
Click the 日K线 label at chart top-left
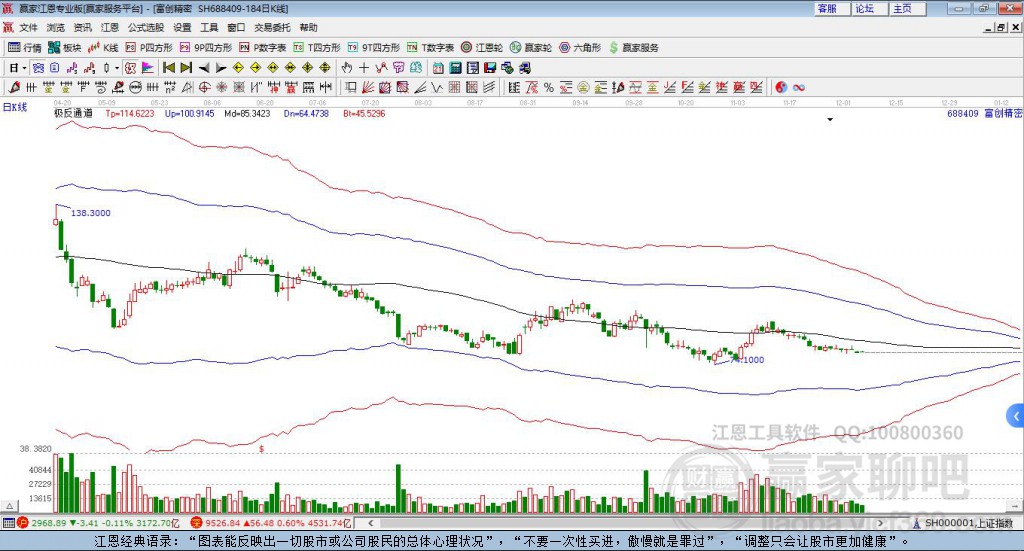14,108
